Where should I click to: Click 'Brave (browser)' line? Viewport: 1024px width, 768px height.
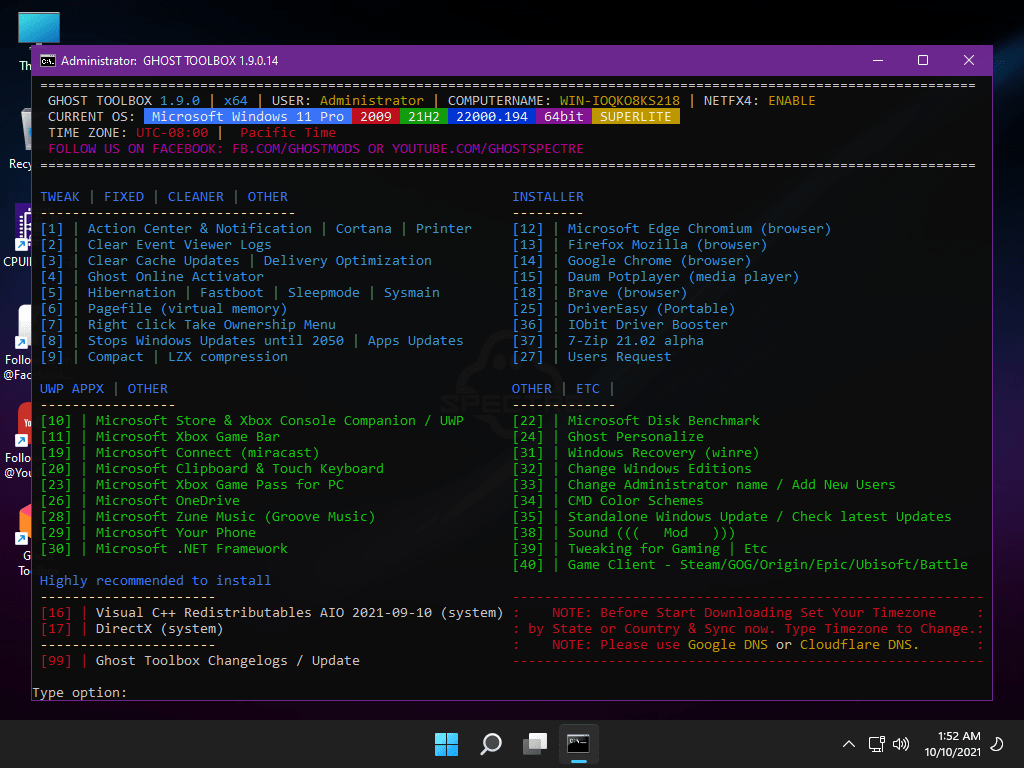pyautogui.click(x=628, y=293)
